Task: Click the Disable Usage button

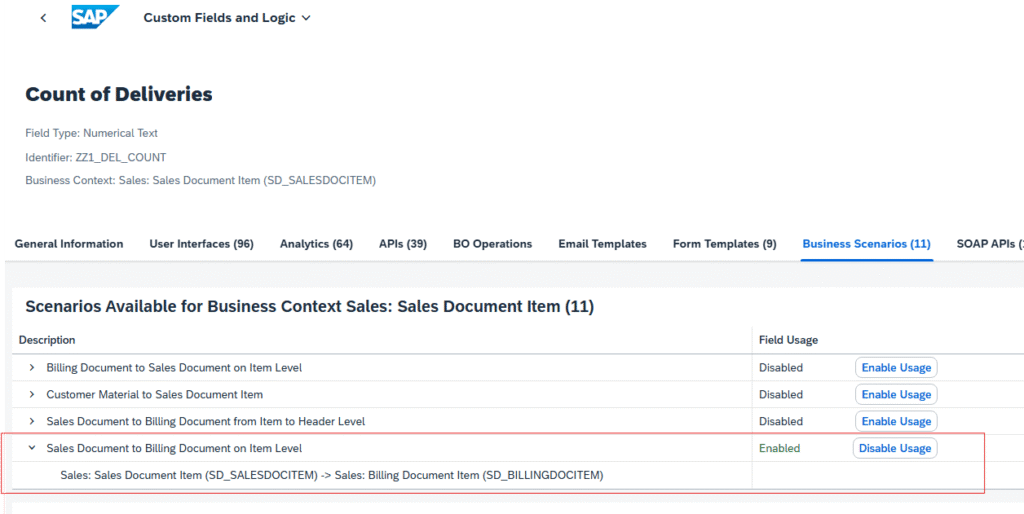Action: 895,449
